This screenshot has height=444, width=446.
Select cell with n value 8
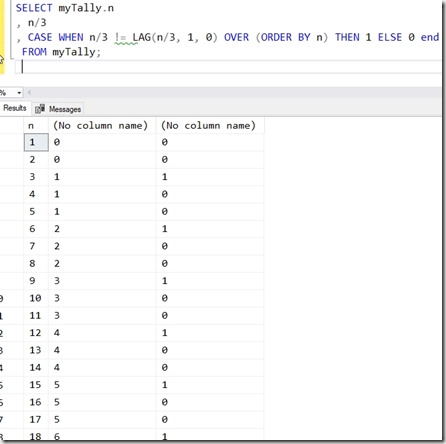point(36,264)
